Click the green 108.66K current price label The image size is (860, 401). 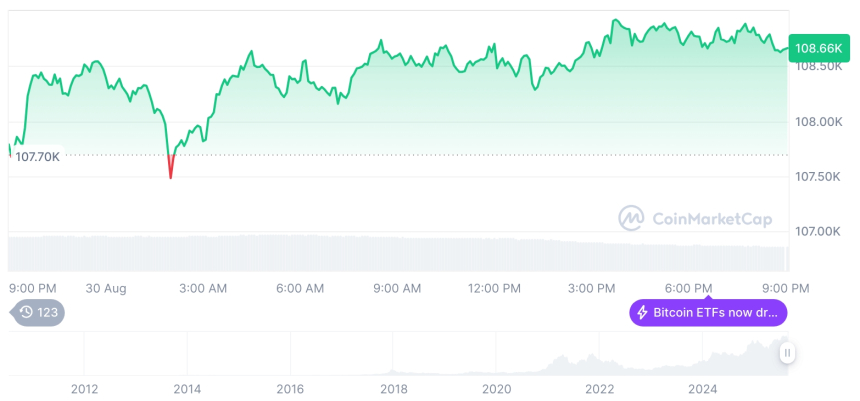click(x=818, y=48)
